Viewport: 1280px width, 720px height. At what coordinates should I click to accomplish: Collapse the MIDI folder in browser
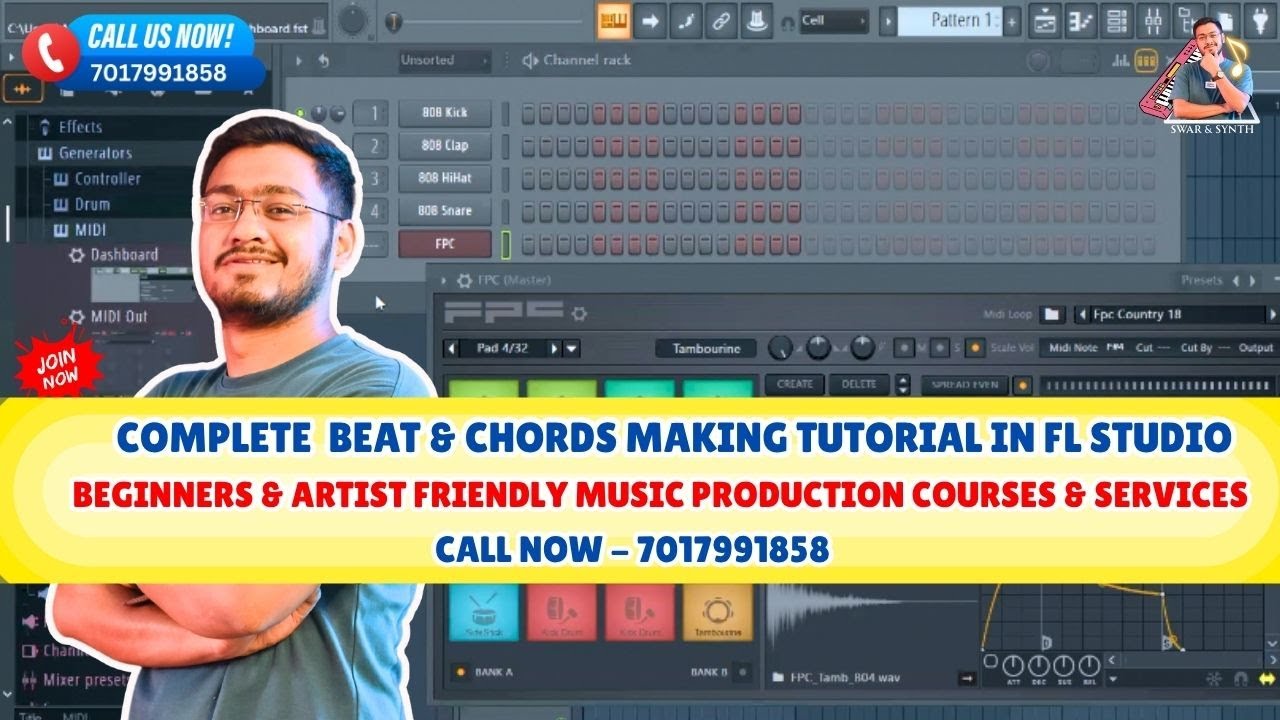79,230
